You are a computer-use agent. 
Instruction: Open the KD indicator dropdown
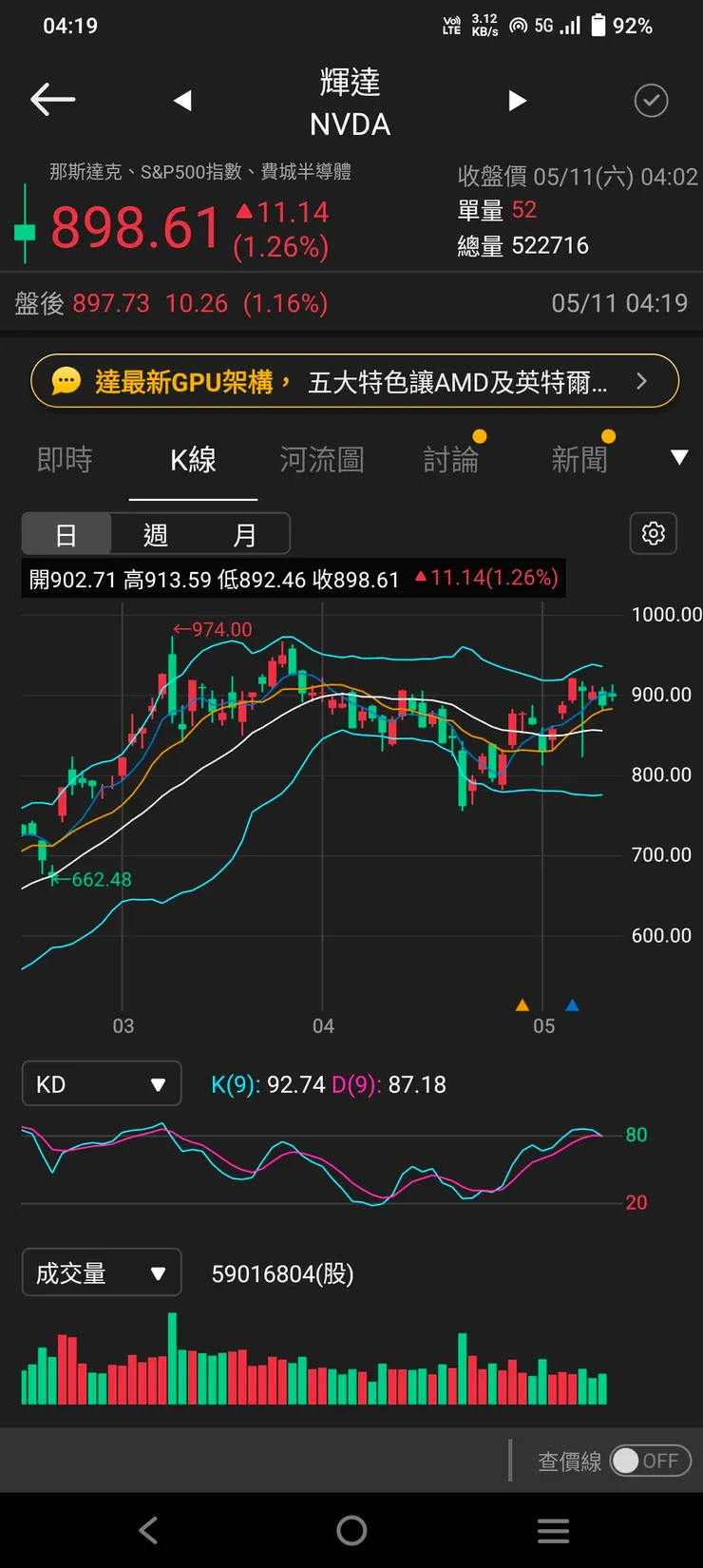click(x=102, y=1083)
